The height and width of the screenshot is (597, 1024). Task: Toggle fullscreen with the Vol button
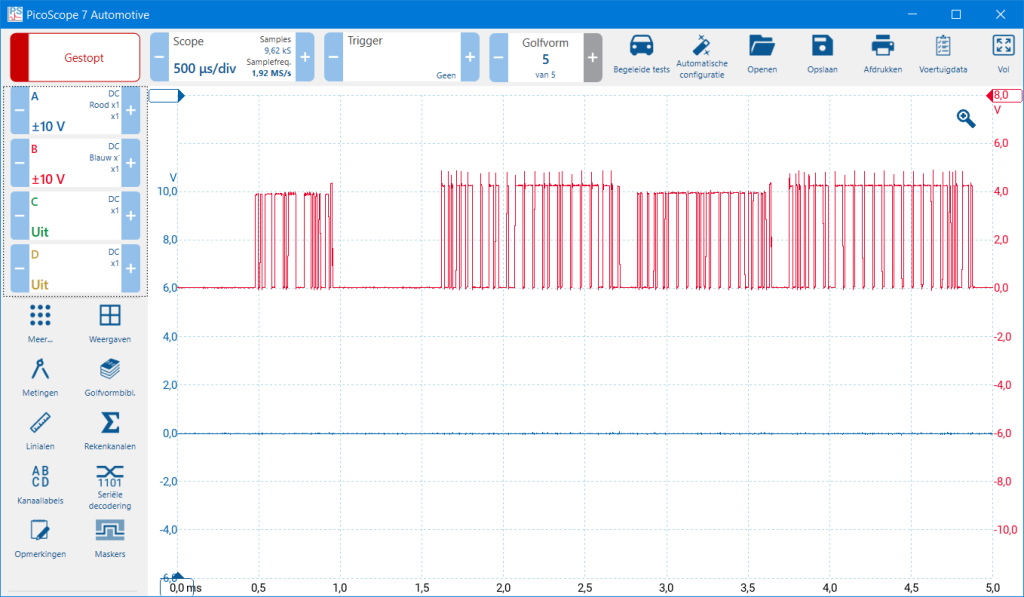(x=1003, y=55)
